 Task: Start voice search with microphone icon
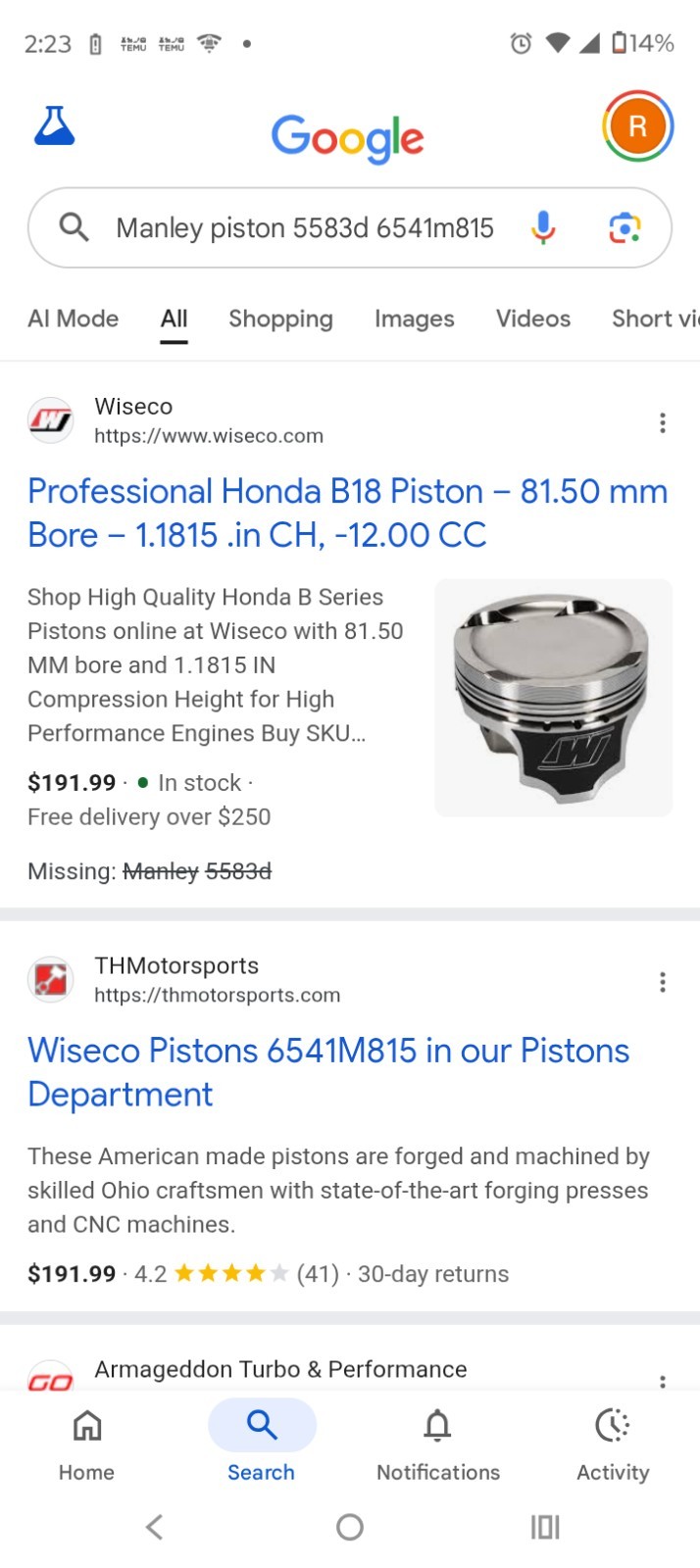point(543,227)
